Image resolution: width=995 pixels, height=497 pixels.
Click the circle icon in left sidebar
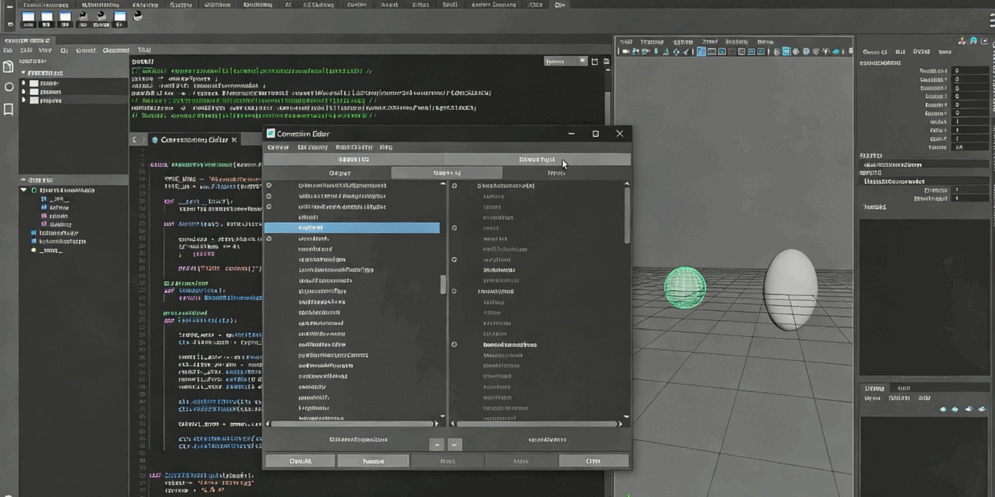(9, 87)
